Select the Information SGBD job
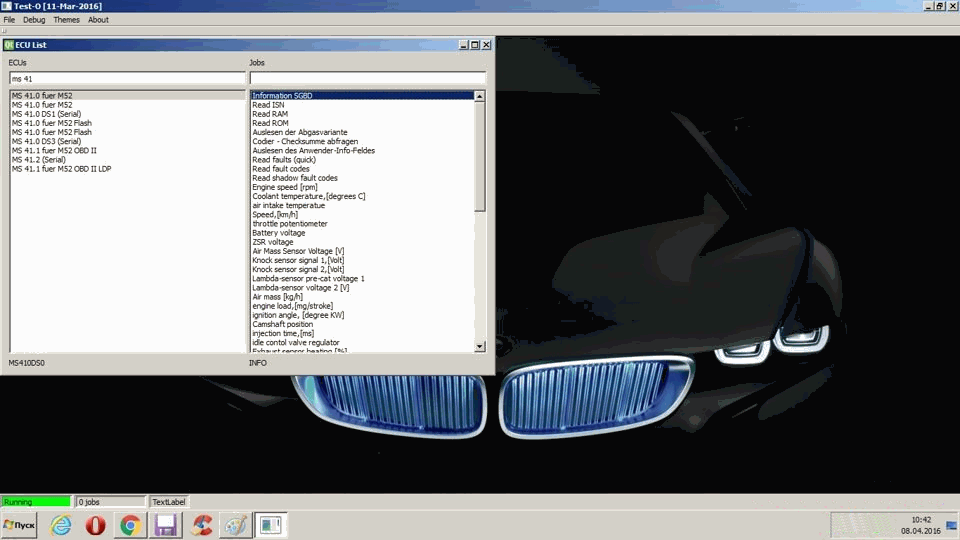960x540 pixels. [362, 96]
